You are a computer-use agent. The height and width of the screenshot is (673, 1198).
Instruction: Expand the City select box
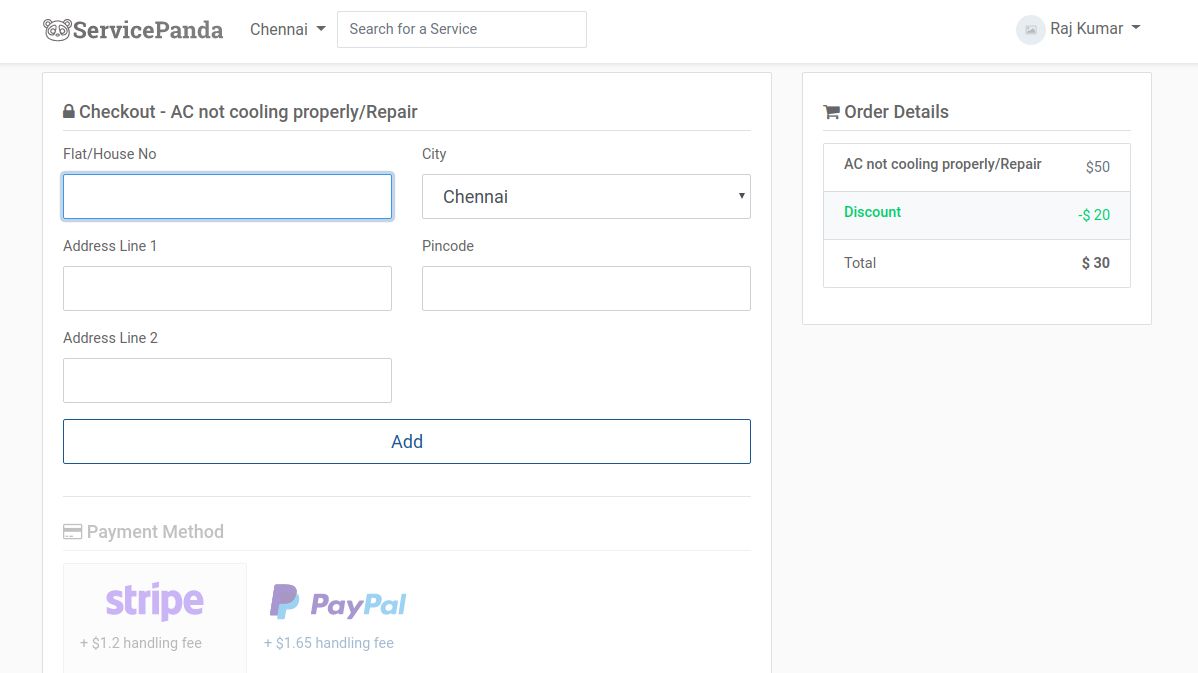(x=586, y=197)
